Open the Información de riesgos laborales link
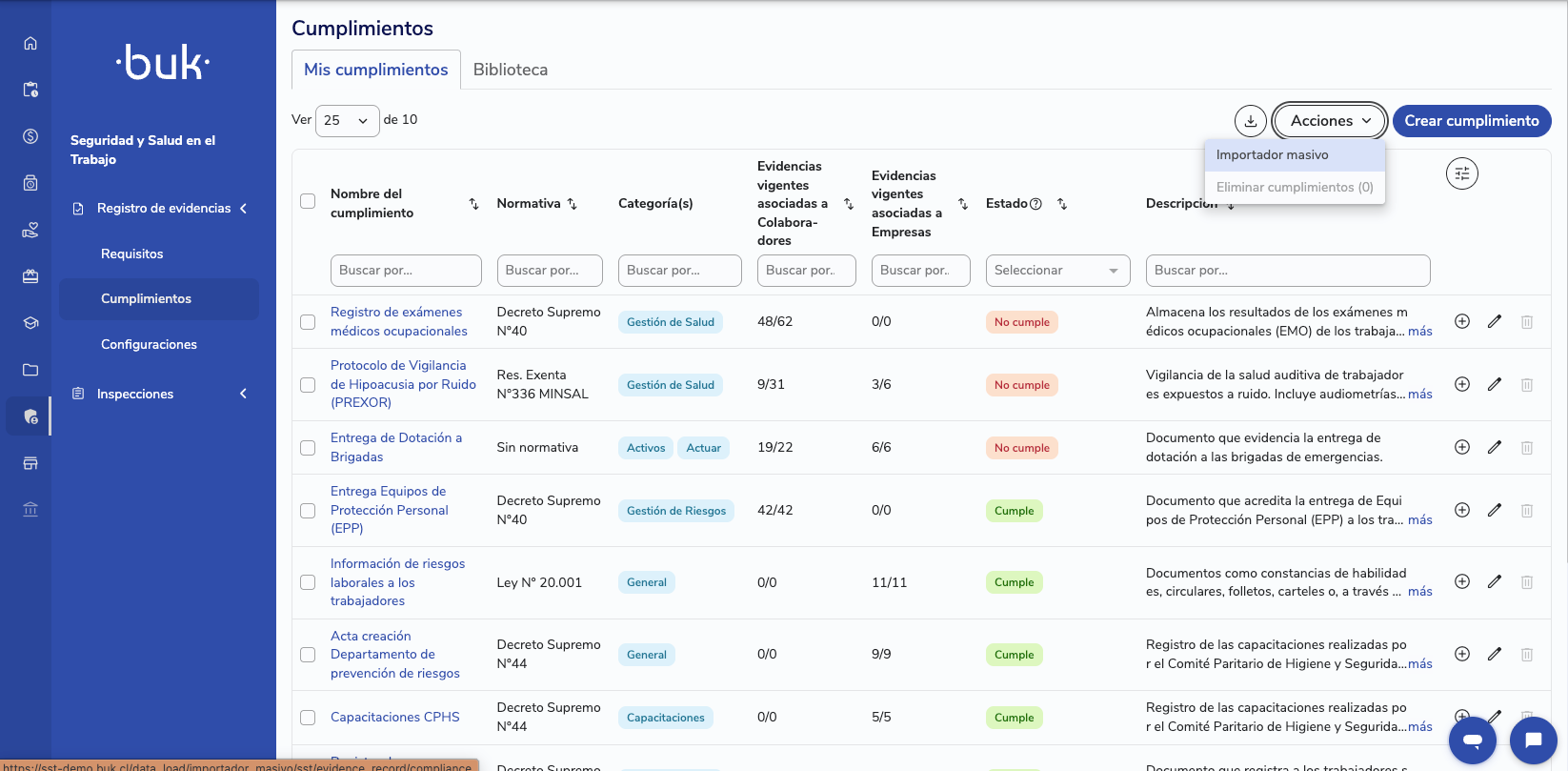Screen dimensions: 1568x771 (x=397, y=582)
